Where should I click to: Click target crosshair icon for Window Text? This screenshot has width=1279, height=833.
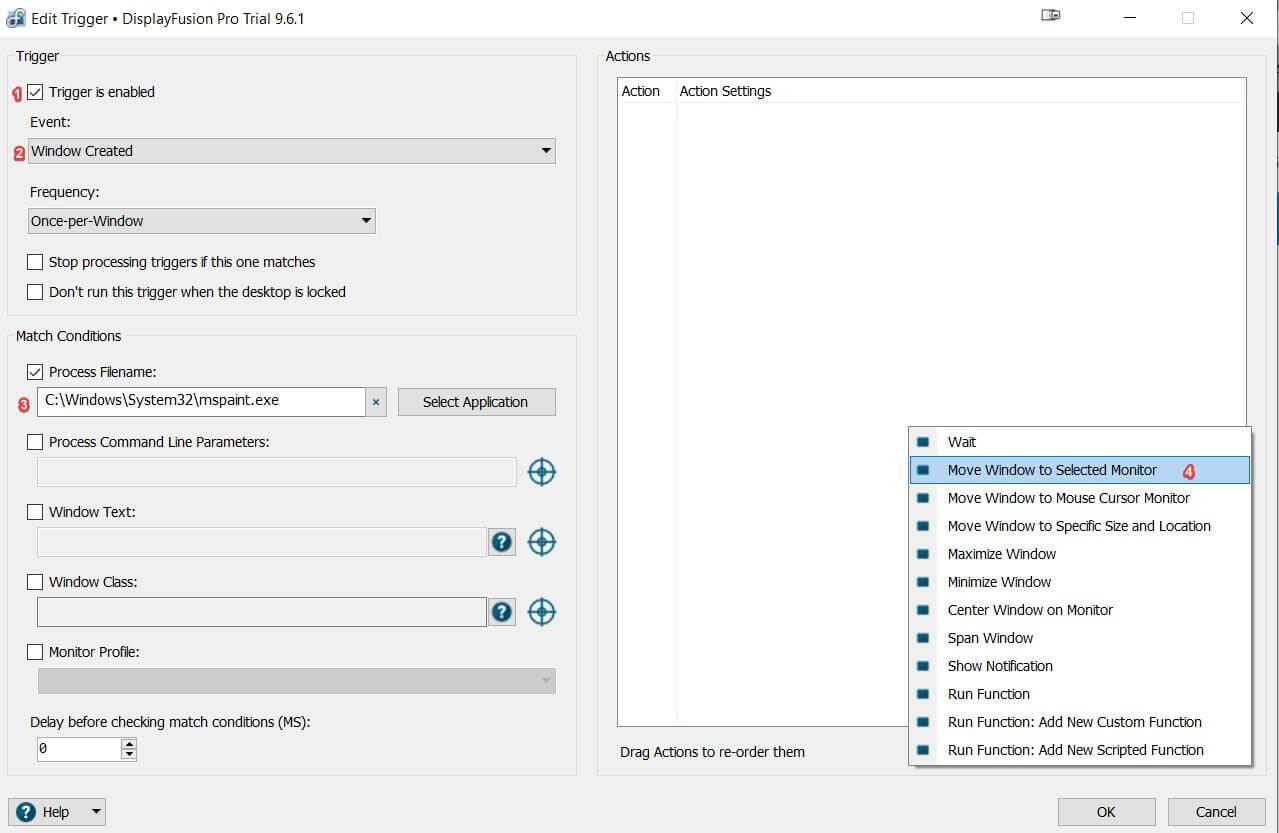pos(541,542)
